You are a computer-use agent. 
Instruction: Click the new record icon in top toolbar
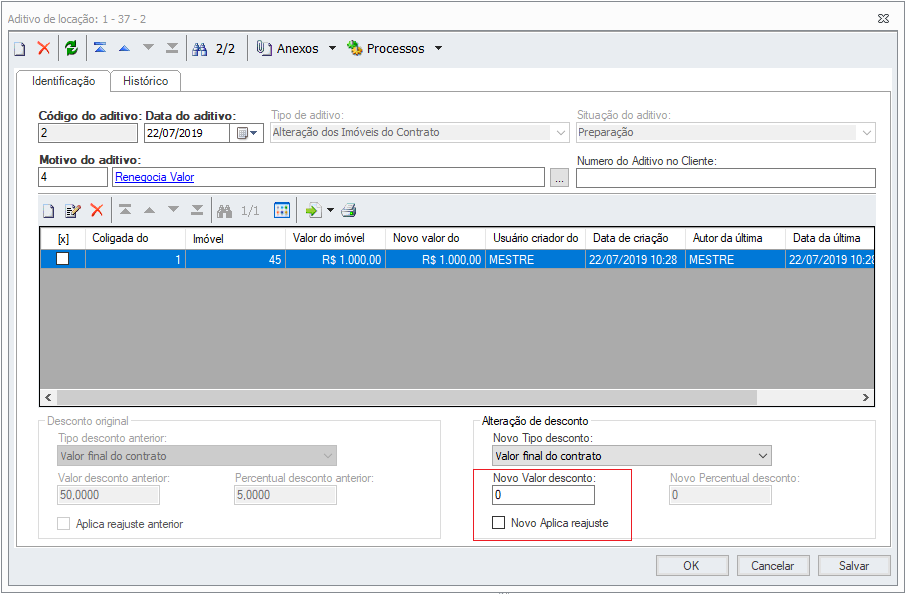coord(20,48)
